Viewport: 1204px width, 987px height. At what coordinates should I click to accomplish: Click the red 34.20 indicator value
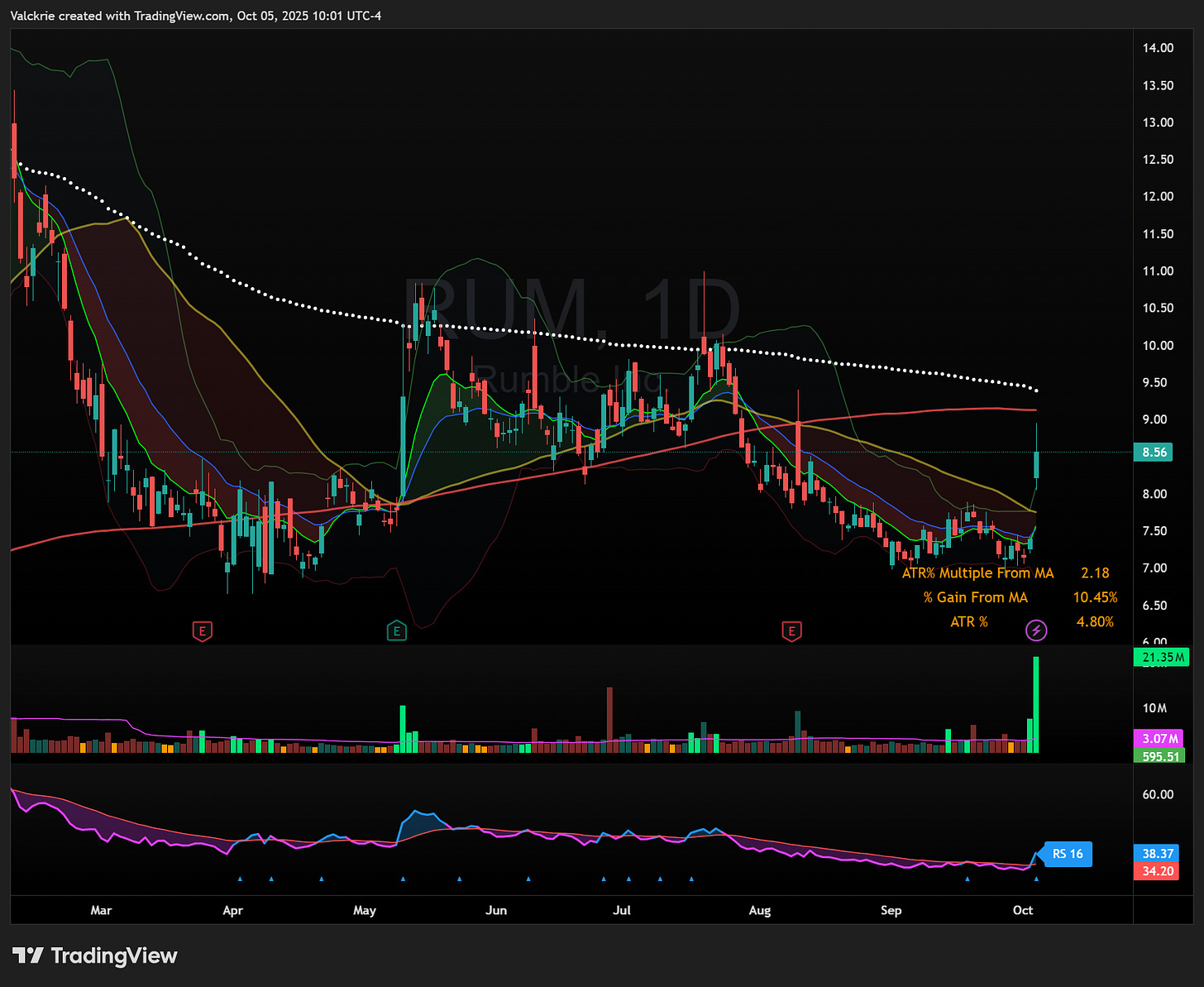pos(1158,870)
